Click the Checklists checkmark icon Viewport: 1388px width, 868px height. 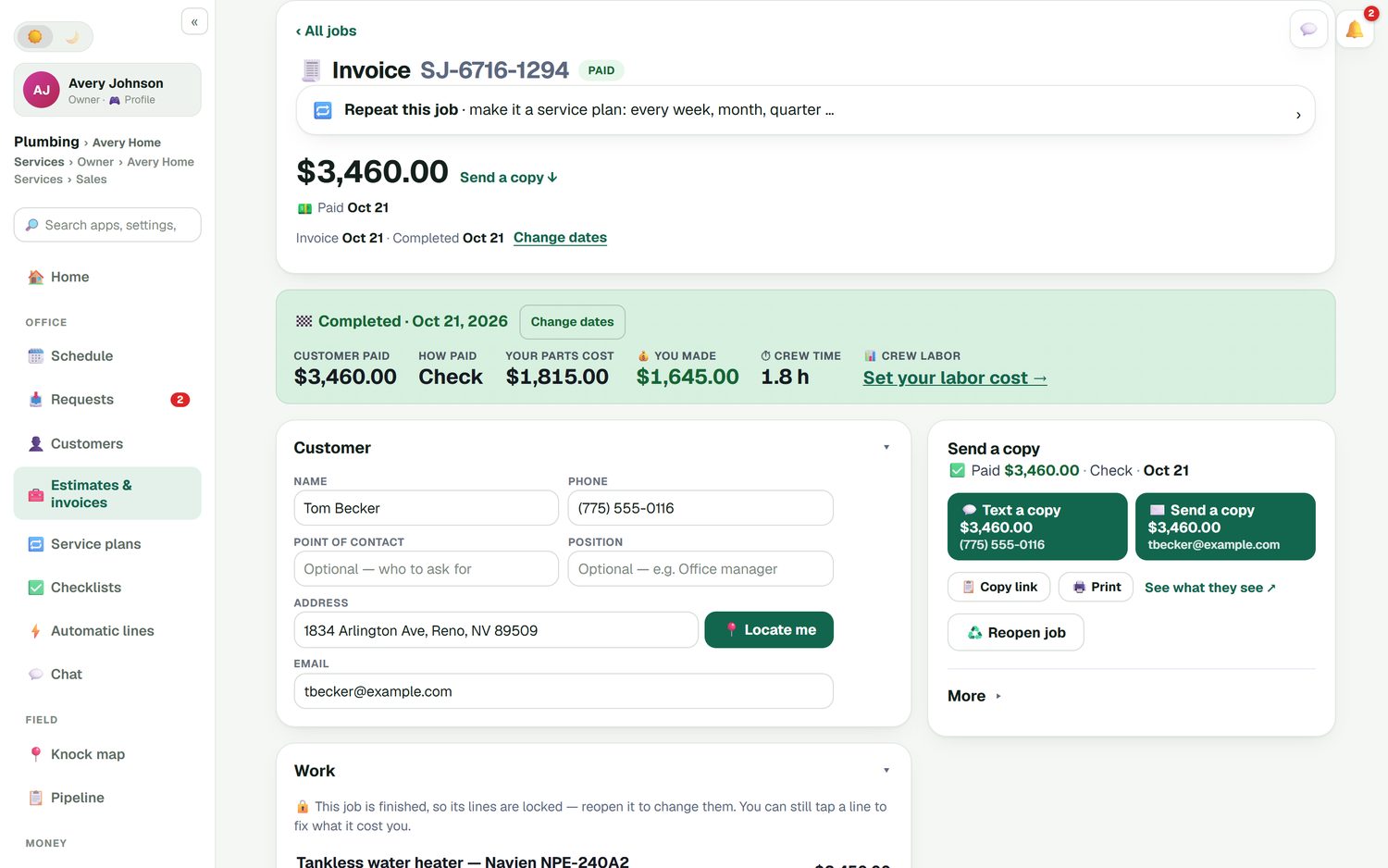[36, 588]
